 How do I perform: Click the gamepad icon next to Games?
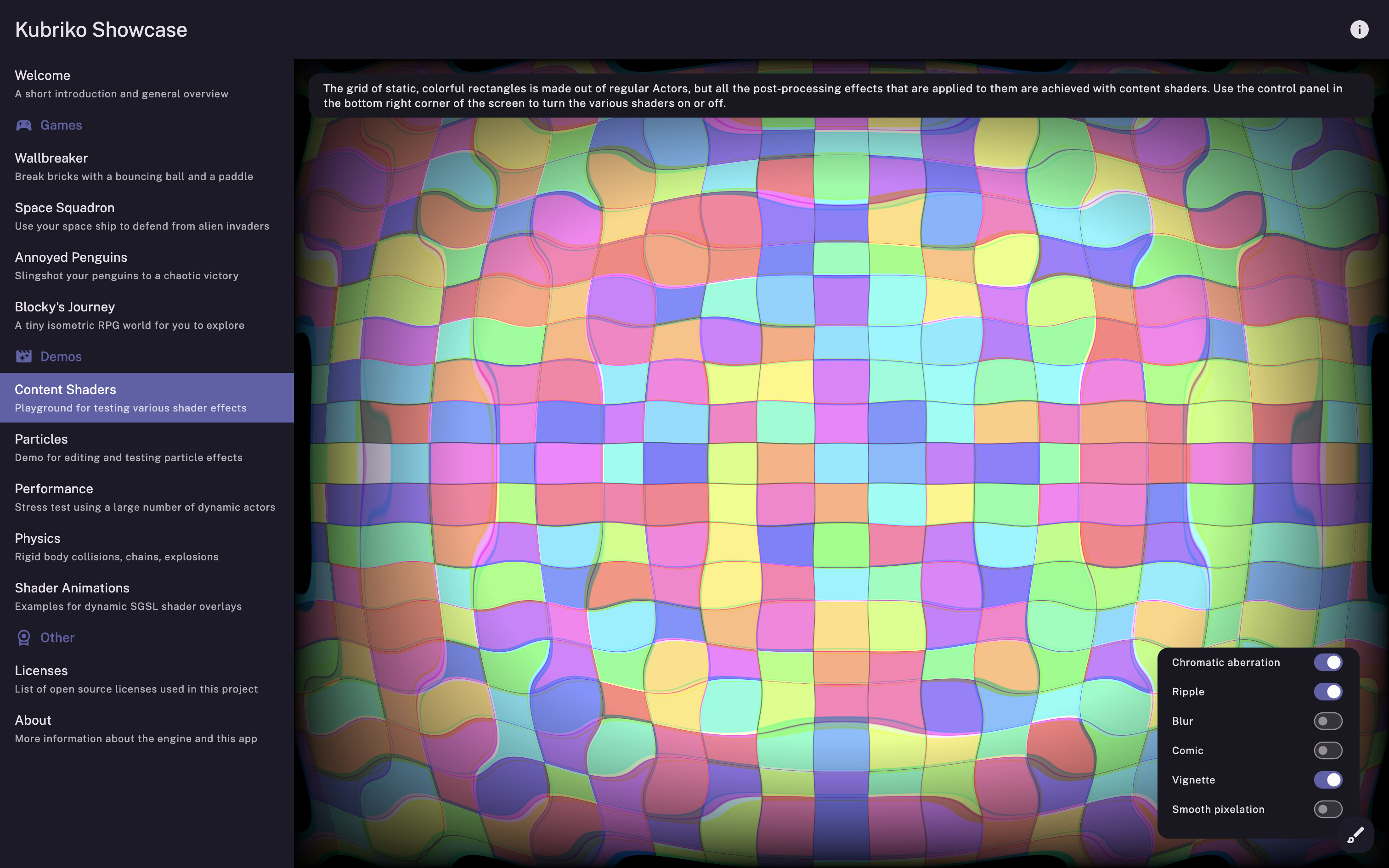23,125
